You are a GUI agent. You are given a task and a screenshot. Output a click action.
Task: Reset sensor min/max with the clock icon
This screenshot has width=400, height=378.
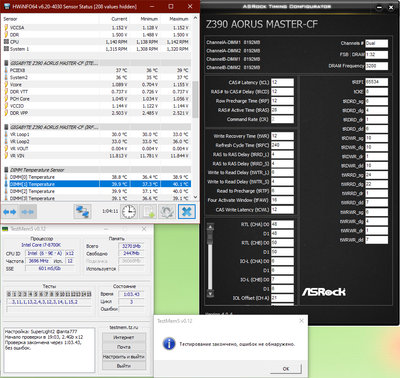tap(129, 212)
